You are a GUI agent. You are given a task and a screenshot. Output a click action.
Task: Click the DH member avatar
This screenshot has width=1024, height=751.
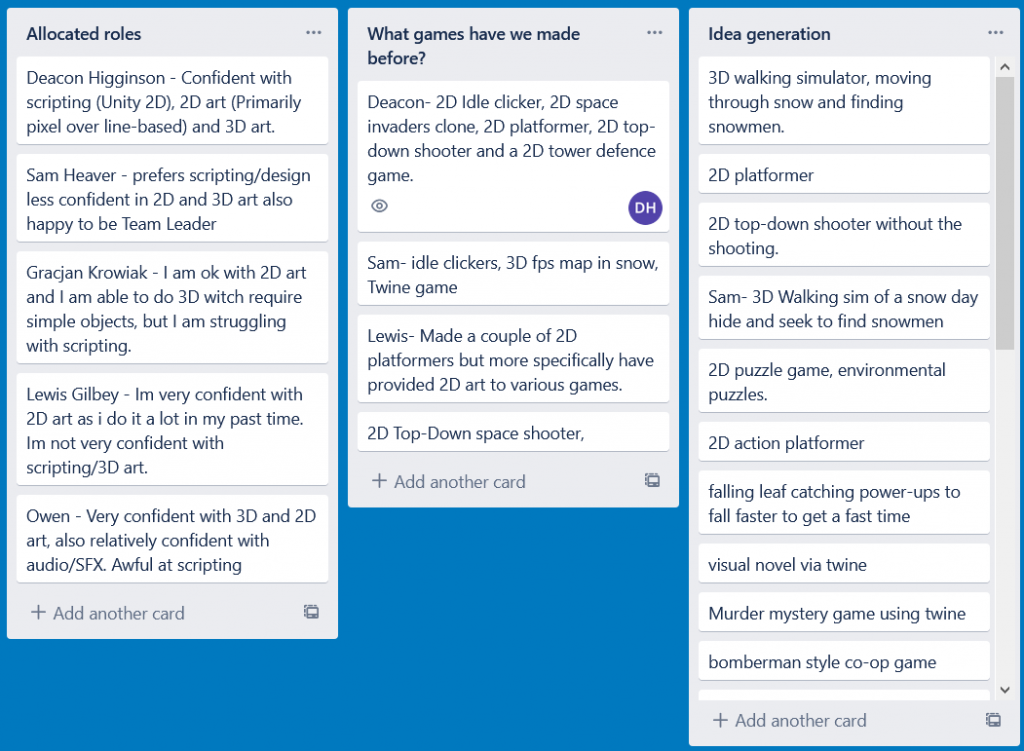pyautogui.click(x=645, y=208)
